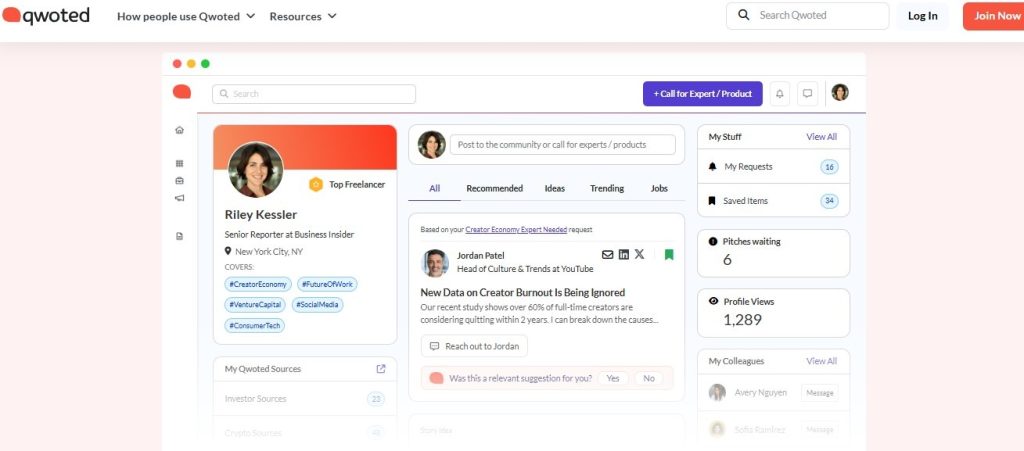Click the New York City location pin icon

(x=228, y=251)
